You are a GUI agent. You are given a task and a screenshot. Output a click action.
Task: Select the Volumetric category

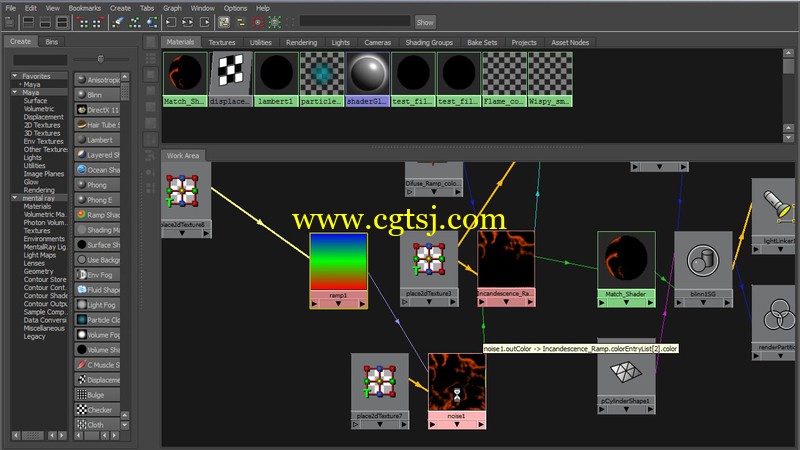(39, 109)
